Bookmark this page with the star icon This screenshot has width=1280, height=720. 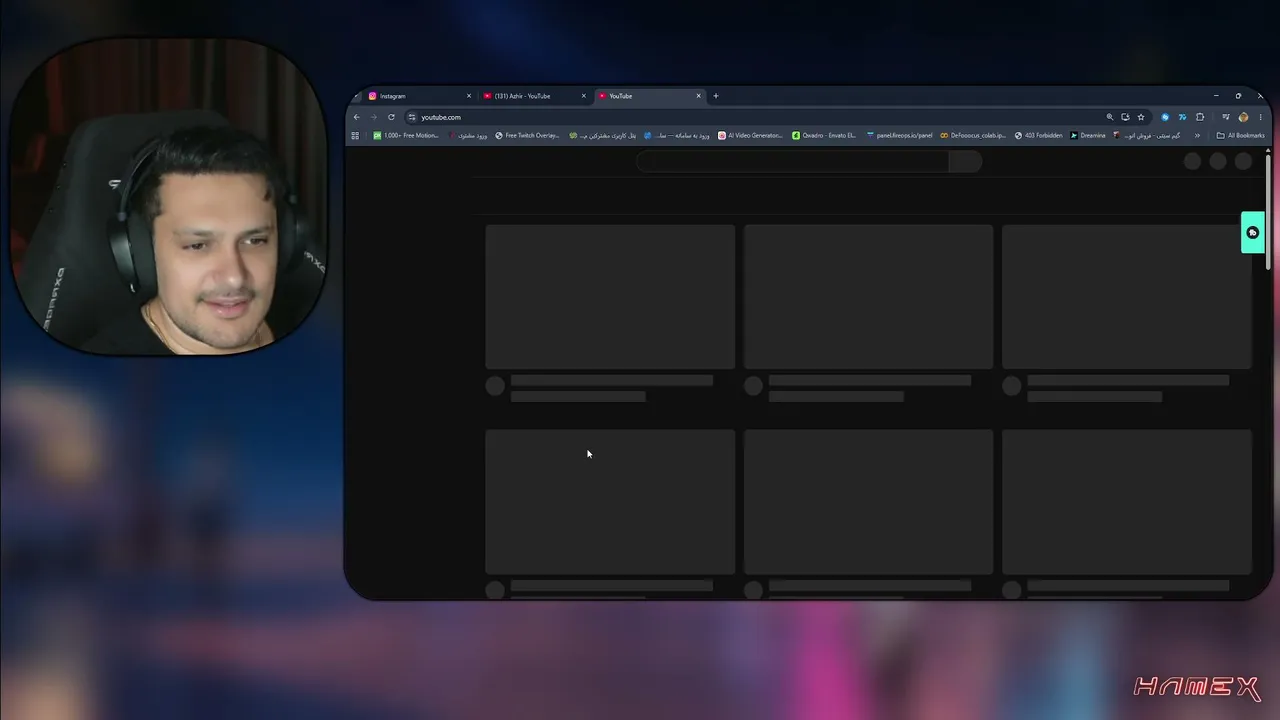coord(1141,117)
